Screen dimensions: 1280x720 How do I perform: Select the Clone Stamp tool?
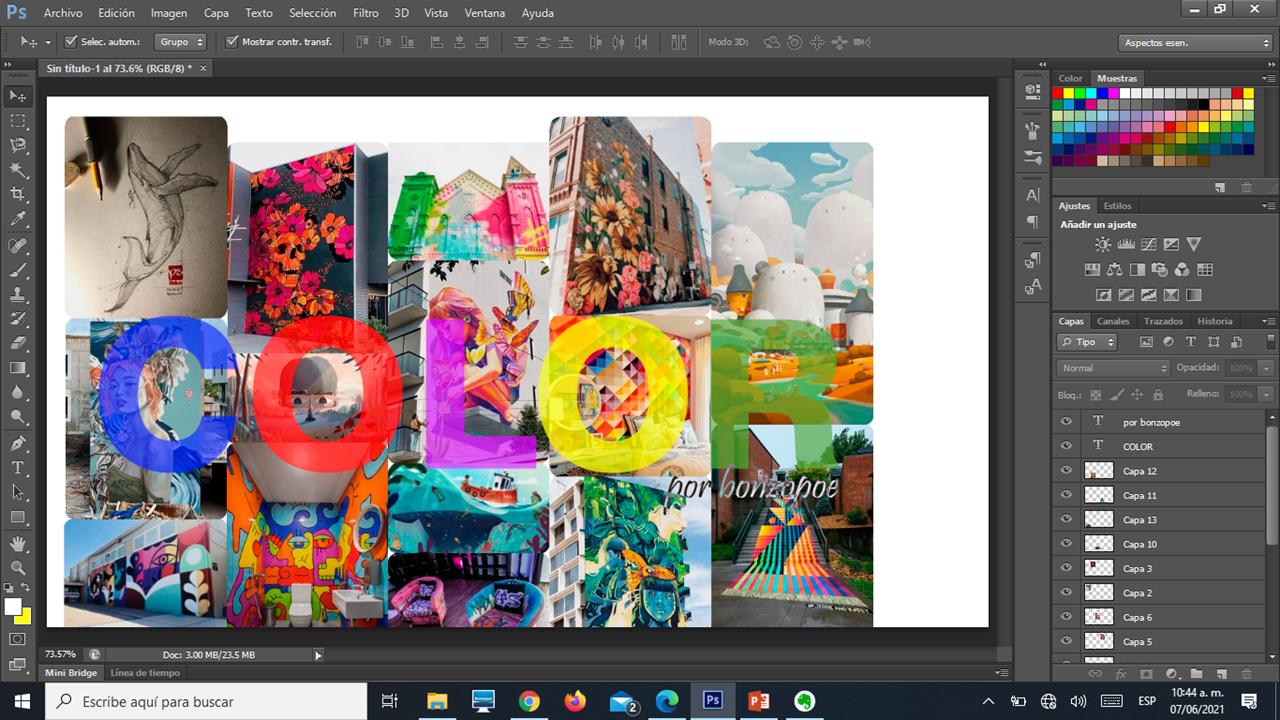click(18, 295)
